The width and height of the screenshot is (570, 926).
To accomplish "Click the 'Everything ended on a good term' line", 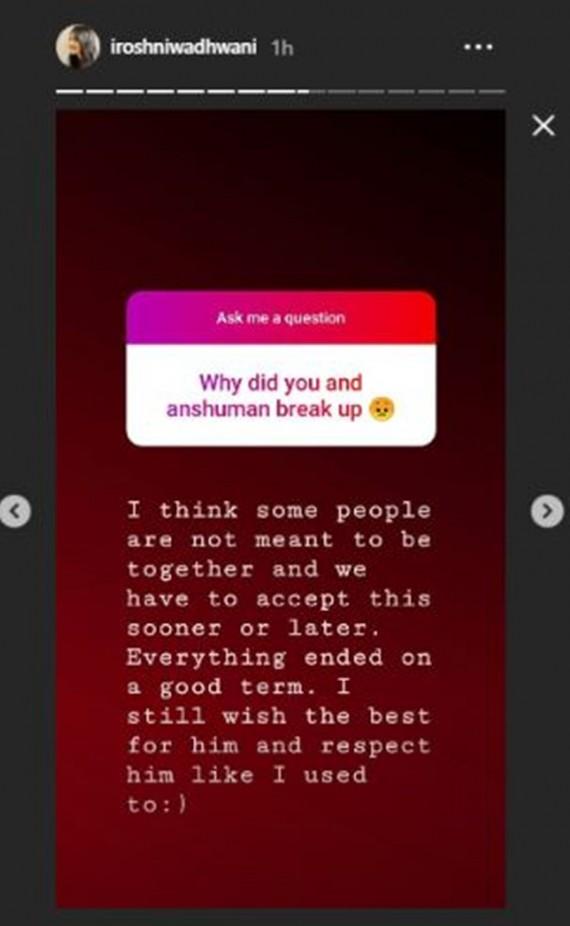I will tap(279, 672).
